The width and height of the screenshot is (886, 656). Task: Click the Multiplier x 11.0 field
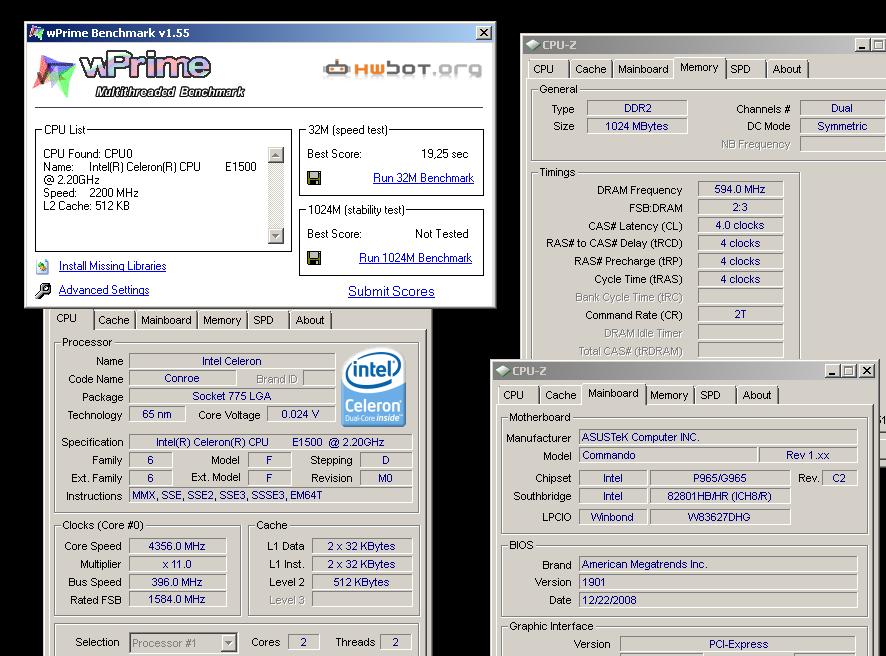click(x=177, y=564)
